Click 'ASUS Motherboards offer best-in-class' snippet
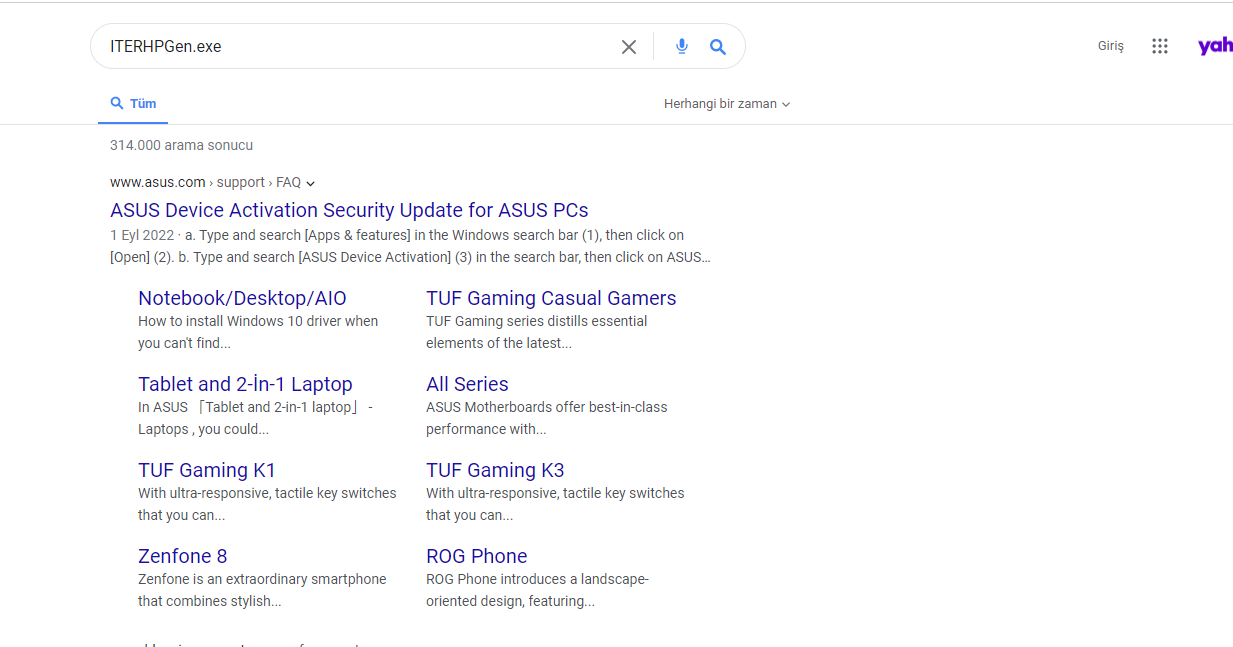1233x647 pixels. 546,418
